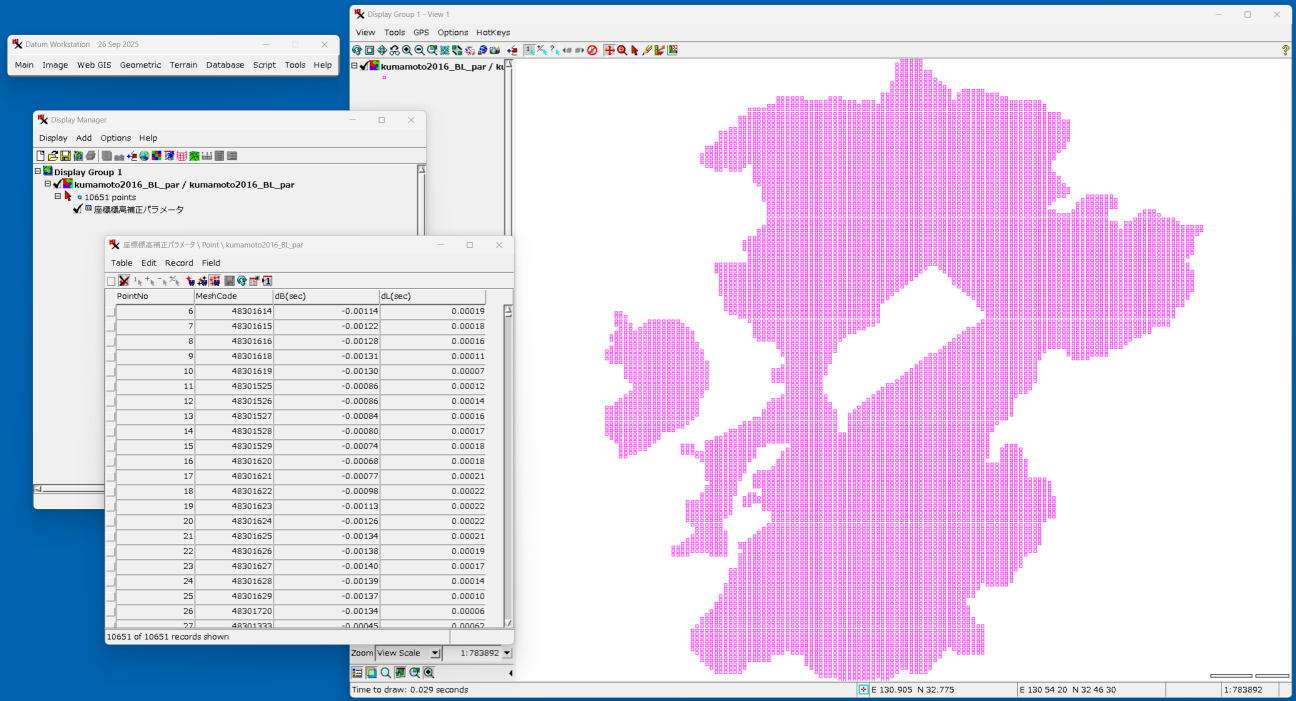Image resolution: width=1296 pixels, height=701 pixels.
Task: Uncheck kumamoto2016_BL_par layer visibility in Display Manager
Action: click(57, 184)
